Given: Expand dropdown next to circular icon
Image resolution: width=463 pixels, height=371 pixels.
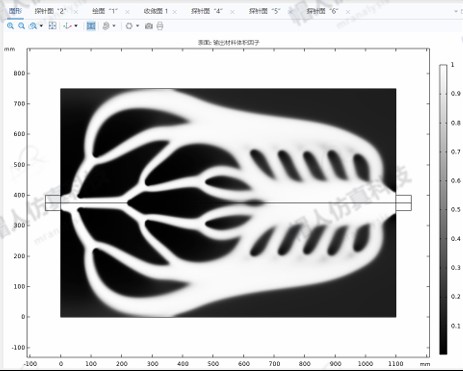Looking at the screenshot, I should coord(137,26).
